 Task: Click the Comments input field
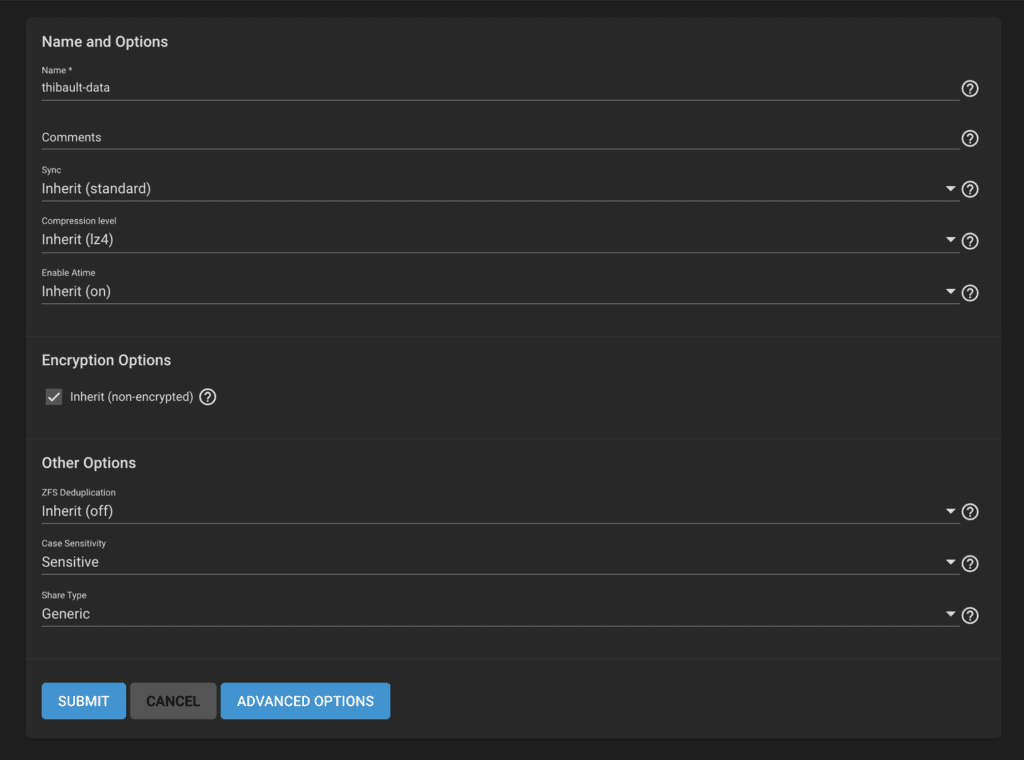(x=500, y=138)
